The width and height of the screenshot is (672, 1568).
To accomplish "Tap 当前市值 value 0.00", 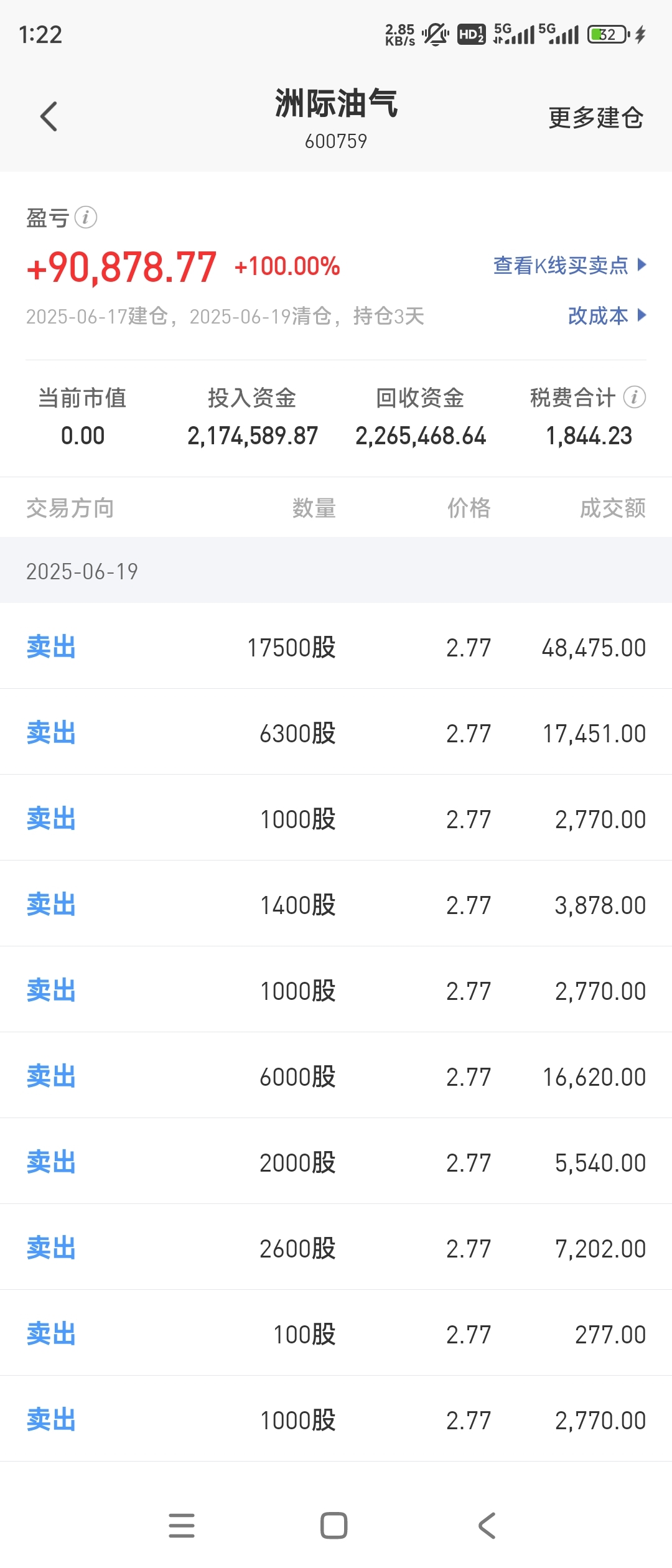I will [x=83, y=436].
